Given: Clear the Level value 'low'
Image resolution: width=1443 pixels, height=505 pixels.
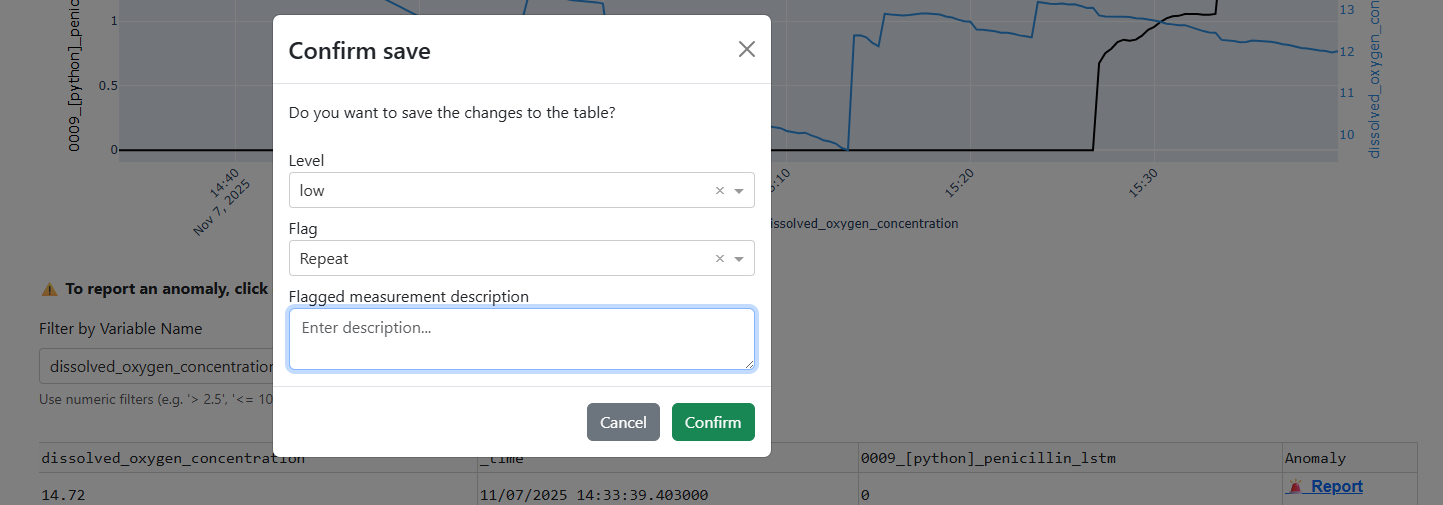Looking at the screenshot, I should click(x=719, y=191).
